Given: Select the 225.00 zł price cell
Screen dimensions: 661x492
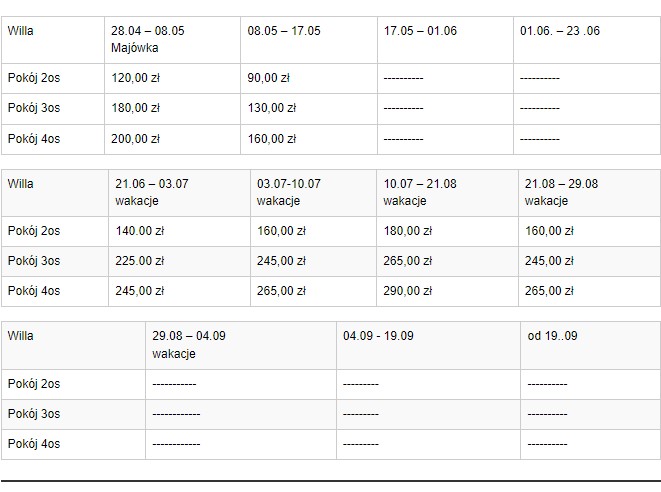Looking at the screenshot, I should point(140,261).
